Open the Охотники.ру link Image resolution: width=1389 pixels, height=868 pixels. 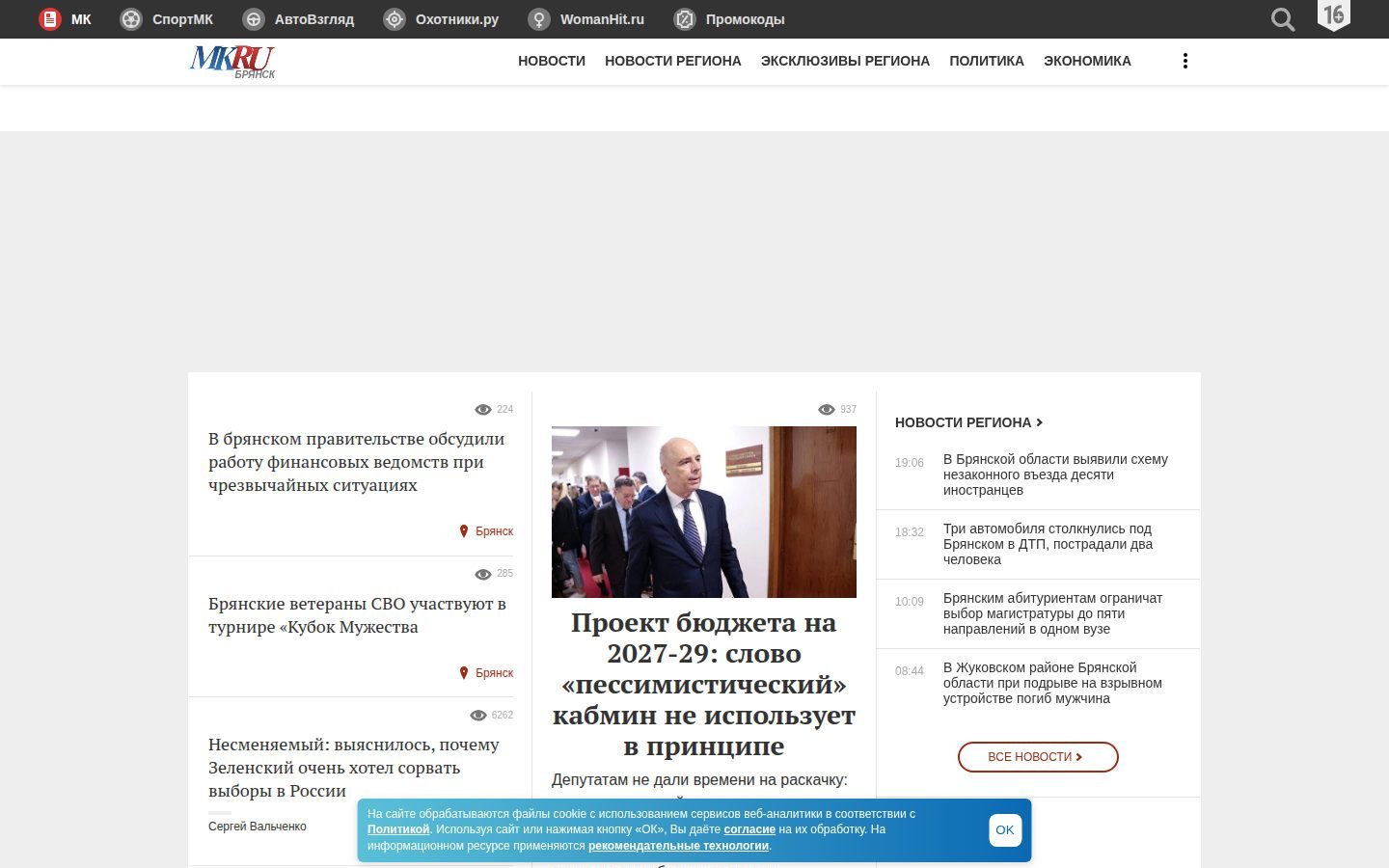(x=457, y=19)
